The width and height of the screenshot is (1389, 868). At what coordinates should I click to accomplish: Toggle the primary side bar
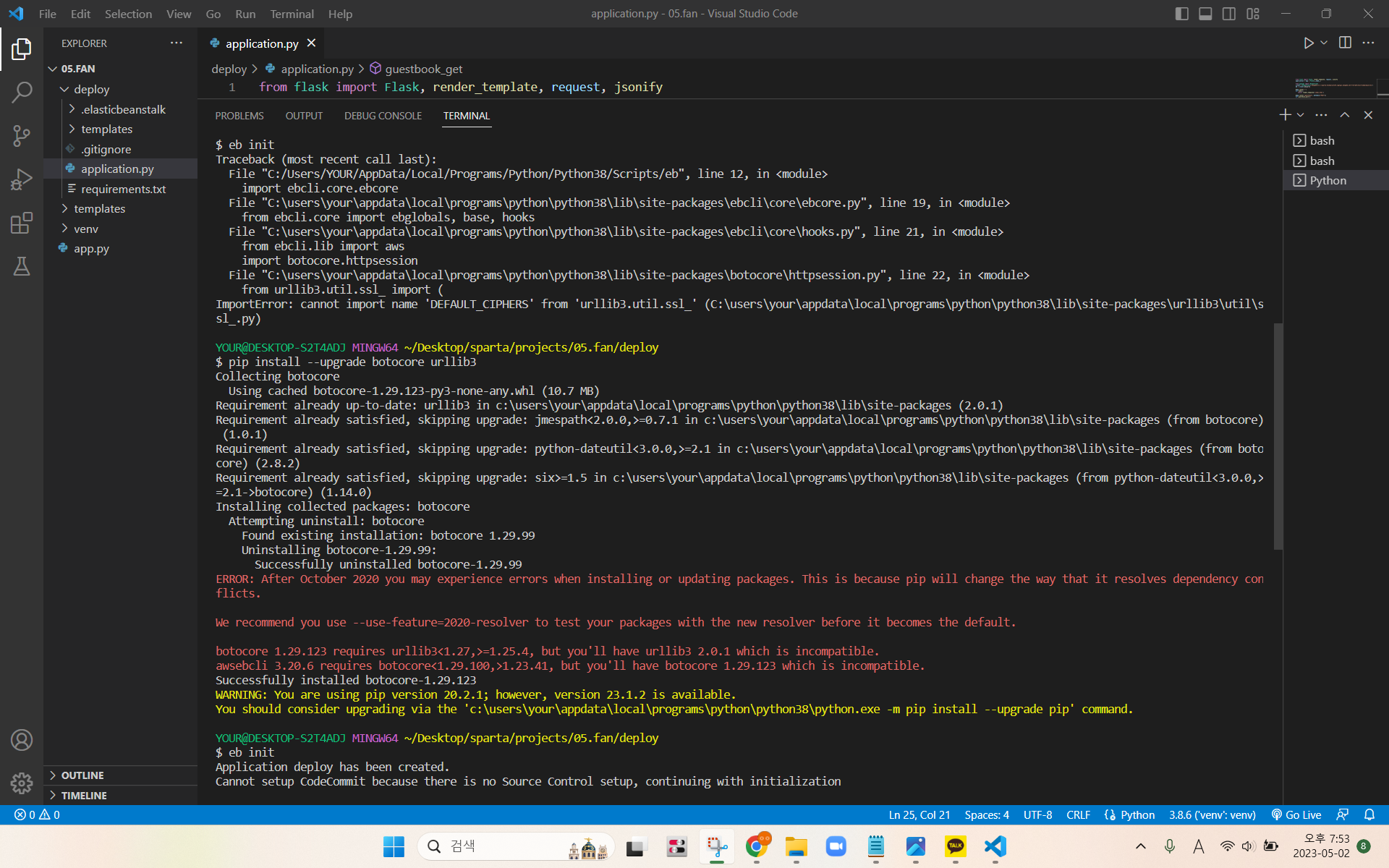point(1181,14)
